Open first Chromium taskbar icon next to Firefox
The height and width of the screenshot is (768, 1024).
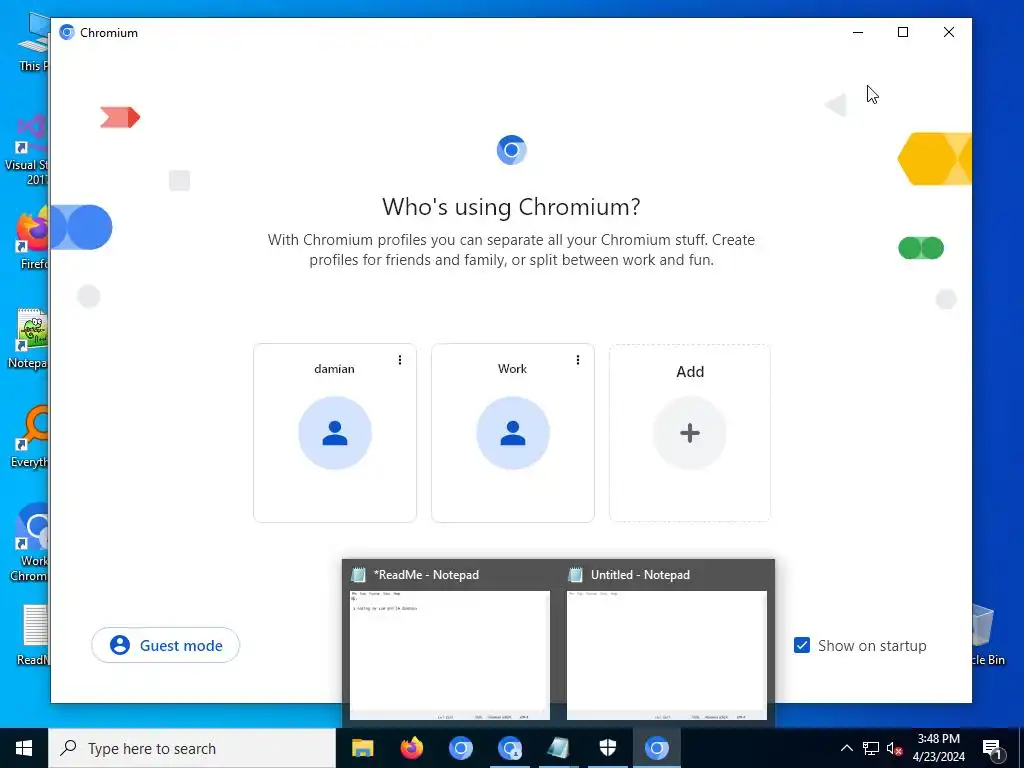[460, 748]
